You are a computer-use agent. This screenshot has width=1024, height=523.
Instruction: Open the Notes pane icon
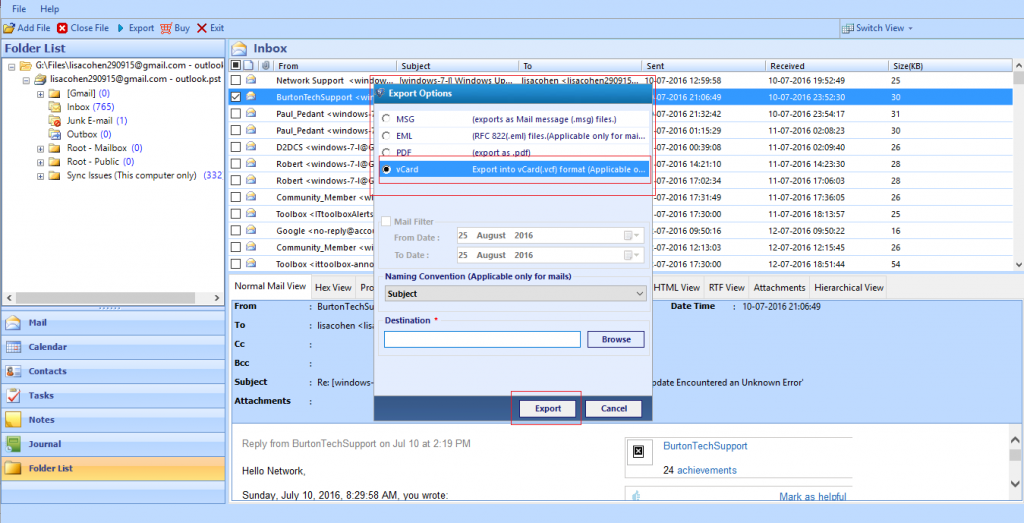[x=12, y=419]
